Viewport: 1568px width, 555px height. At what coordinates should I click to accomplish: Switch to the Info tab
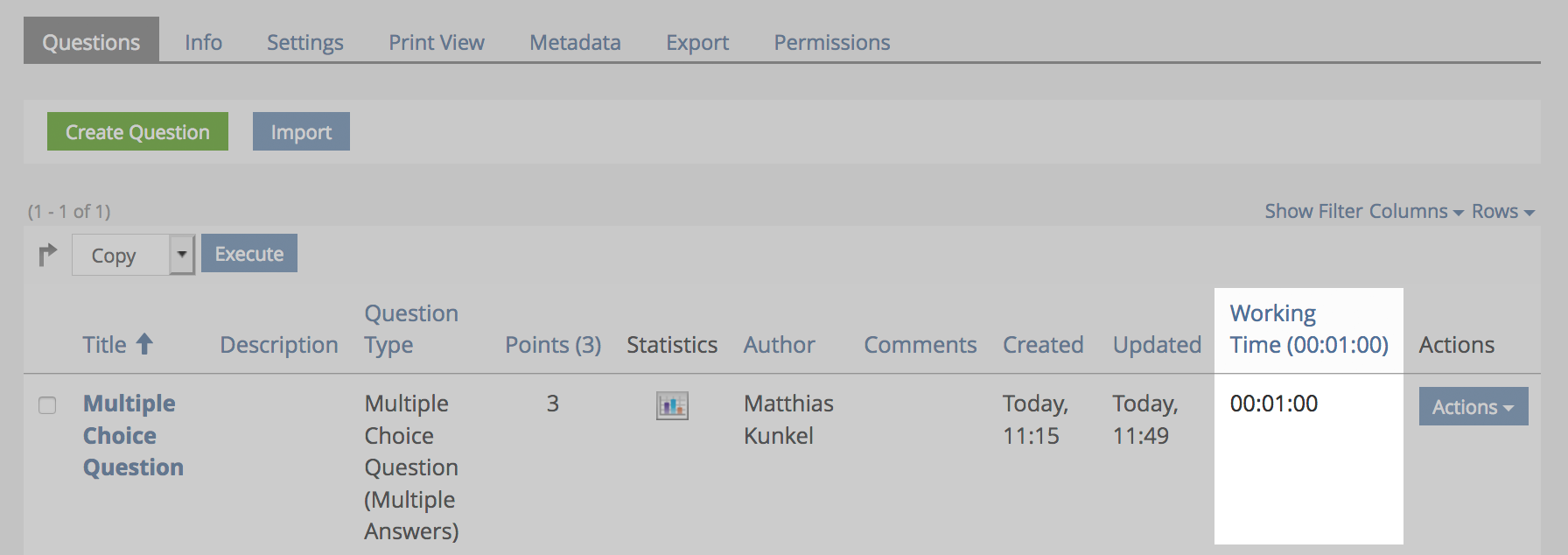[x=203, y=42]
